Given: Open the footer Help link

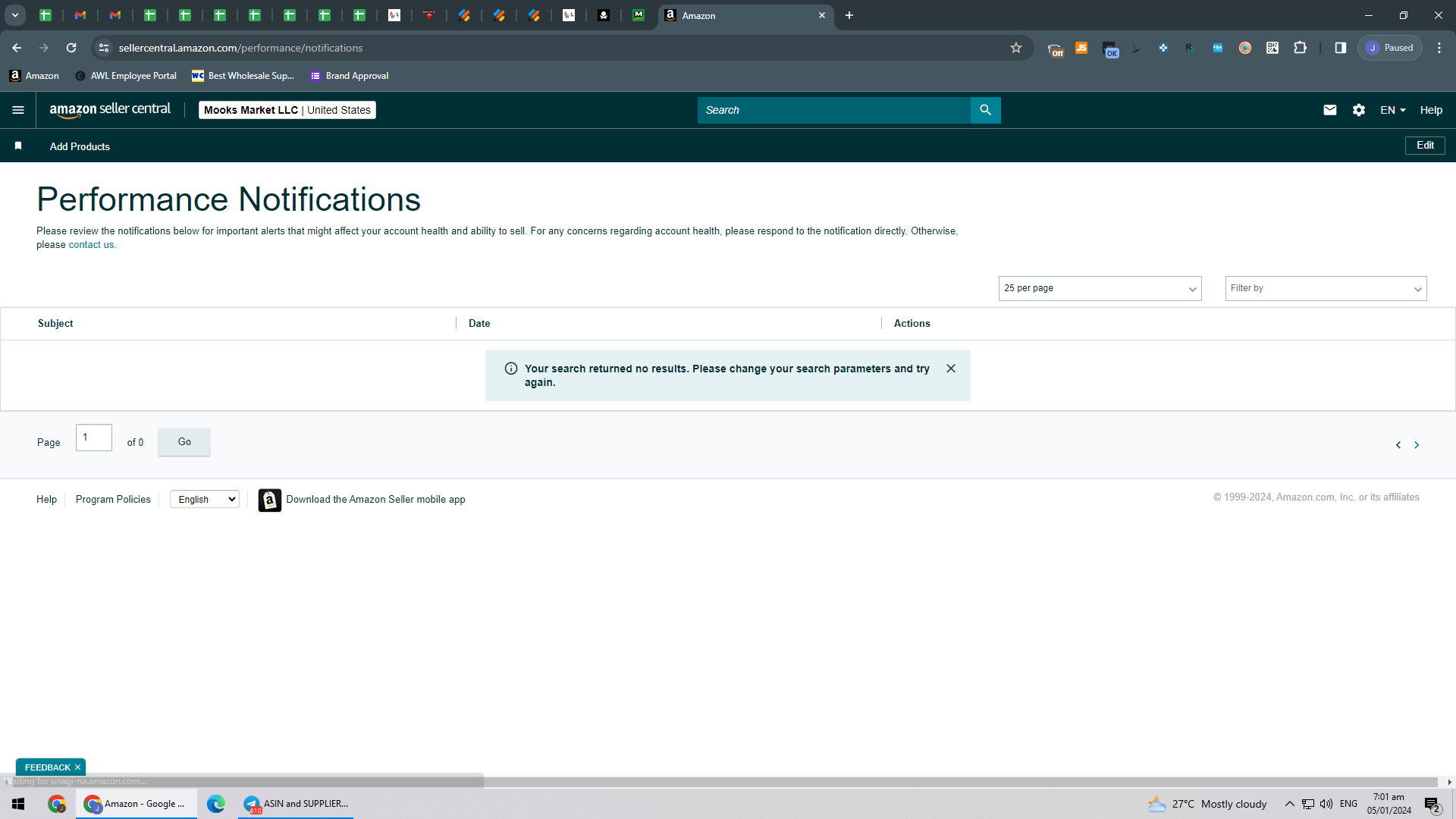Looking at the screenshot, I should [46, 499].
